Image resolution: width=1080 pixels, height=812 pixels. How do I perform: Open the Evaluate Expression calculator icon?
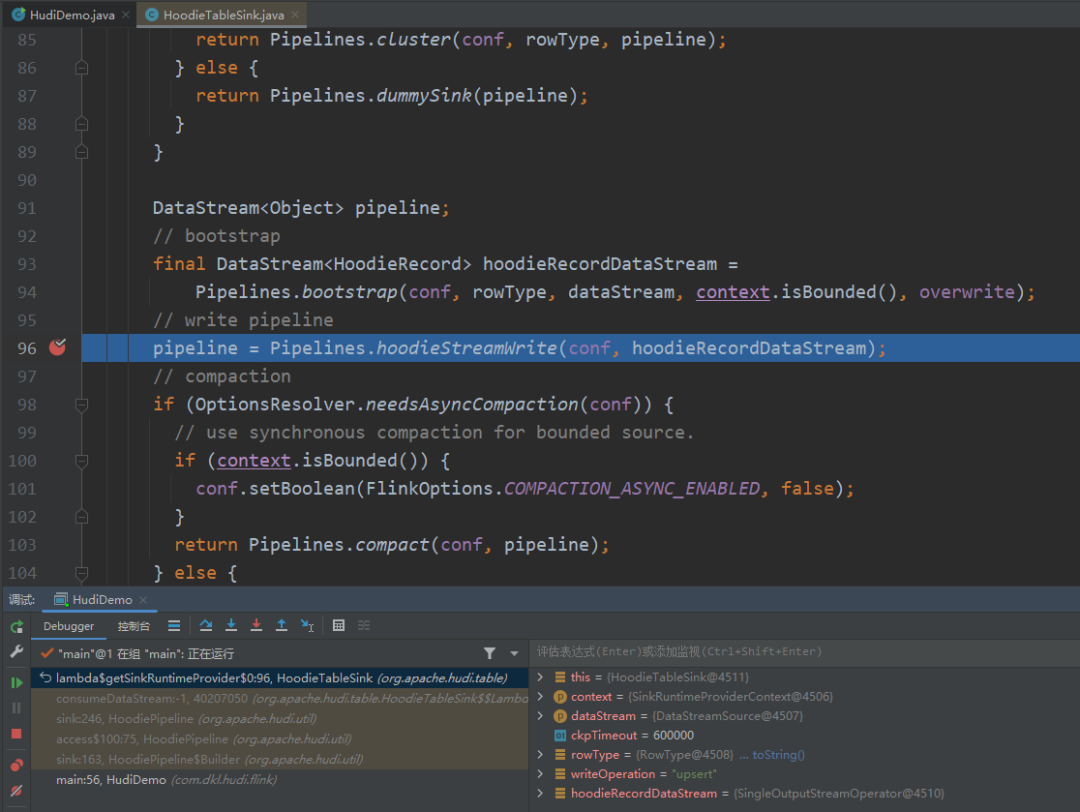click(339, 625)
